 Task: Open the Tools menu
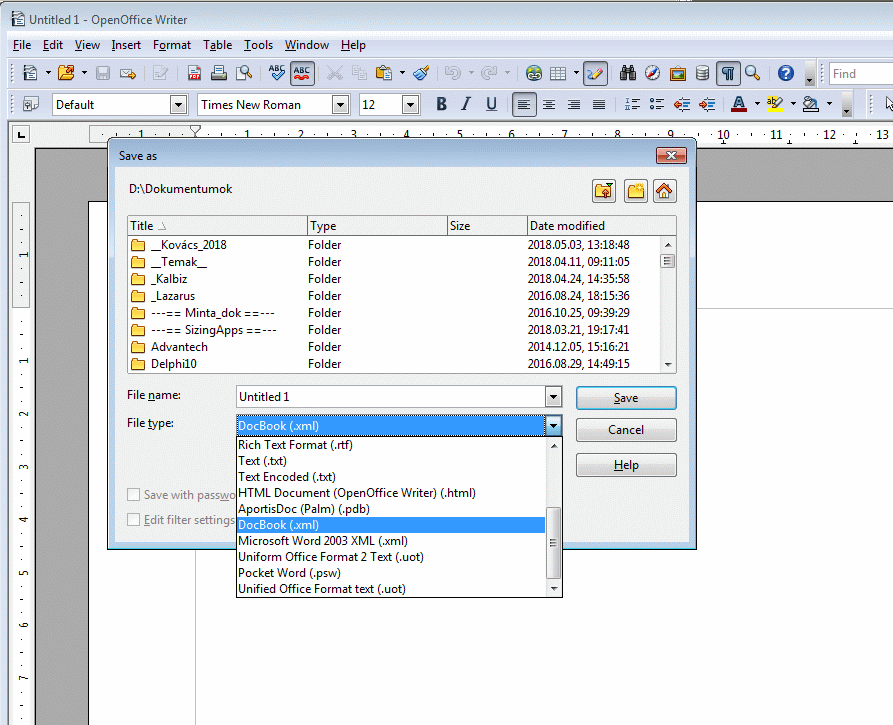click(258, 45)
